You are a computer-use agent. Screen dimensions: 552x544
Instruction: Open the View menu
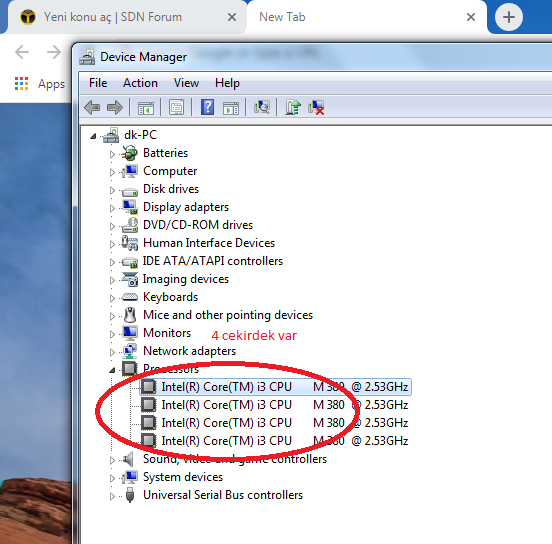pos(186,83)
